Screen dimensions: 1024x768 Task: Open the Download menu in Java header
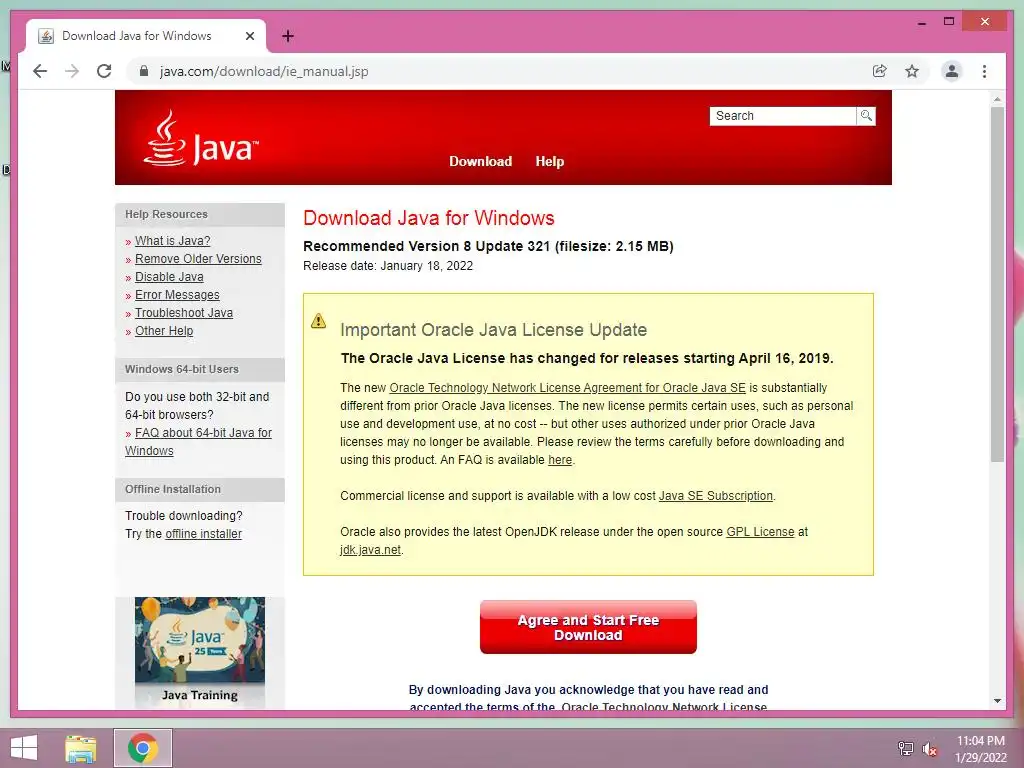click(480, 161)
